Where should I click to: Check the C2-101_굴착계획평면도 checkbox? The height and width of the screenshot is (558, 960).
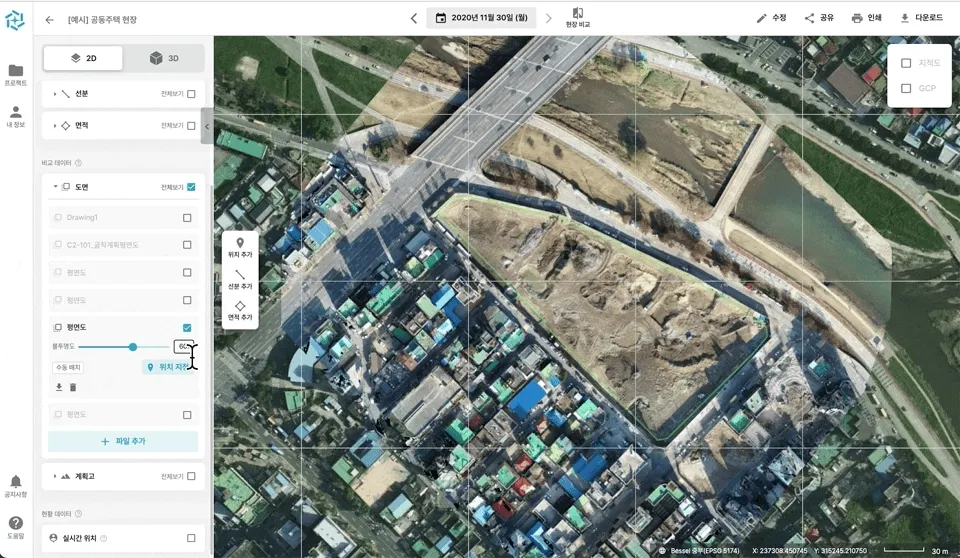(x=187, y=245)
